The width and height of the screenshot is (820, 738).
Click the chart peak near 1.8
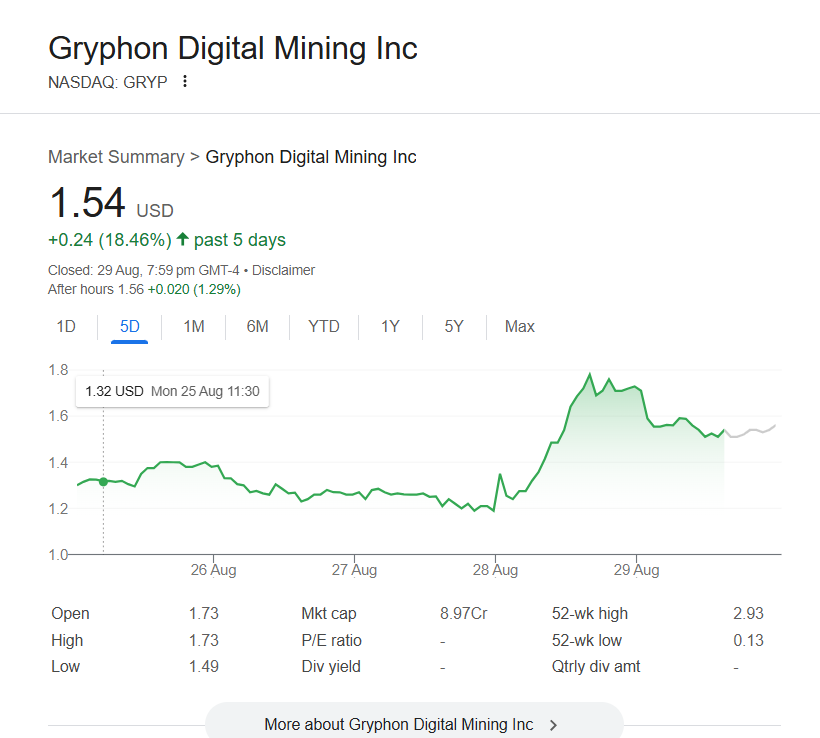coord(590,375)
